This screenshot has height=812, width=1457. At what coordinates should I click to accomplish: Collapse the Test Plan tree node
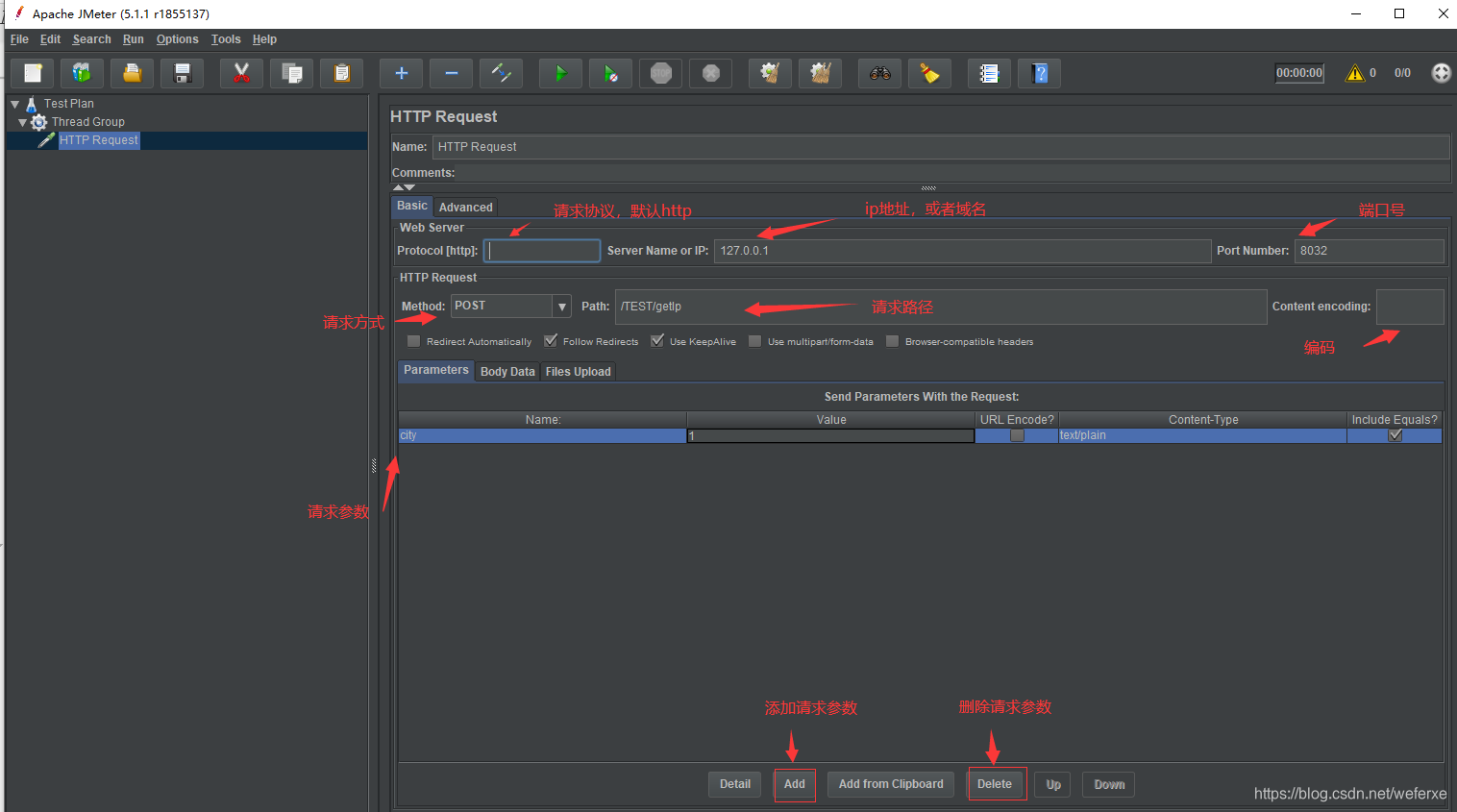coord(14,104)
